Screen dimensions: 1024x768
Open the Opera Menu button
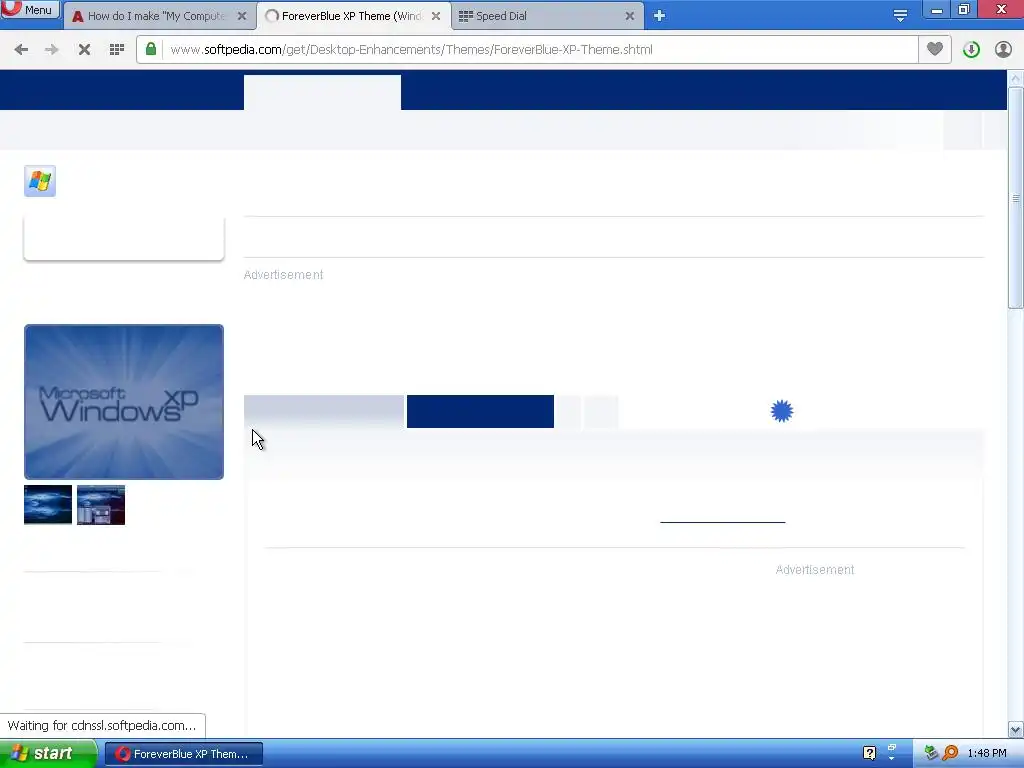[30, 9]
